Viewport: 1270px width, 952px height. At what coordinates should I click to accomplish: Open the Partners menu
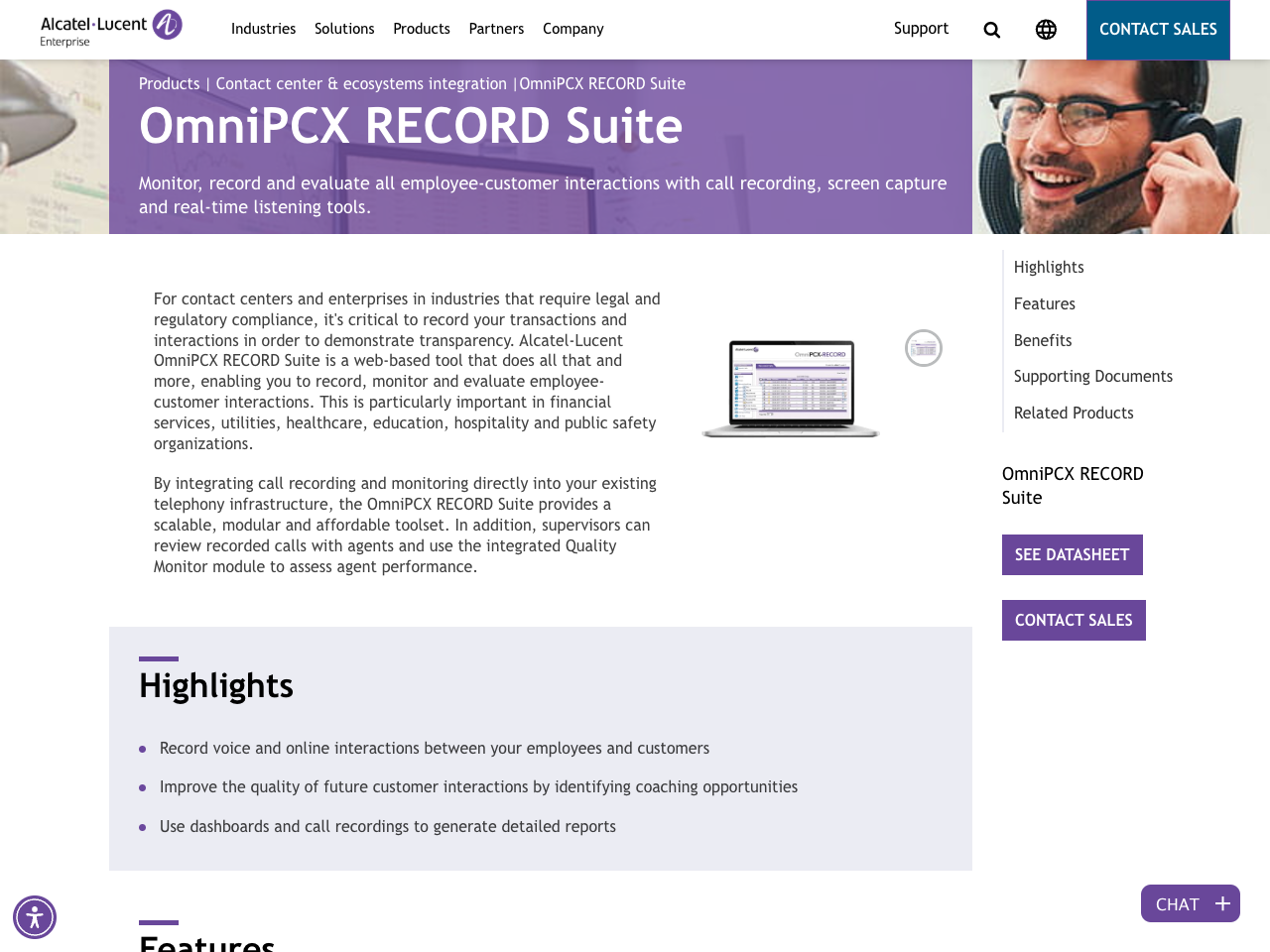[x=496, y=29]
